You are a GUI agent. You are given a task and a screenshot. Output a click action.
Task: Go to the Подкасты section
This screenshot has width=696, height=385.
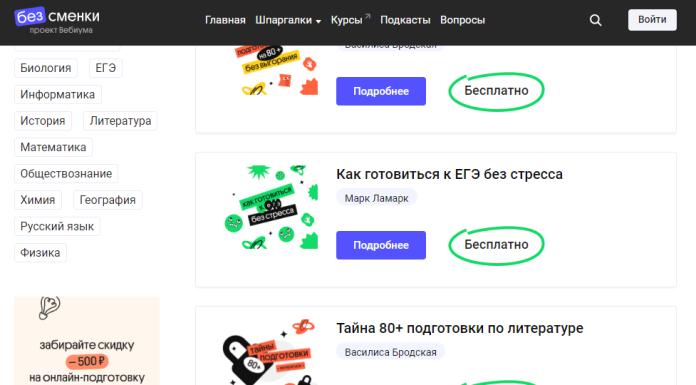pyautogui.click(x=405, y=20)
